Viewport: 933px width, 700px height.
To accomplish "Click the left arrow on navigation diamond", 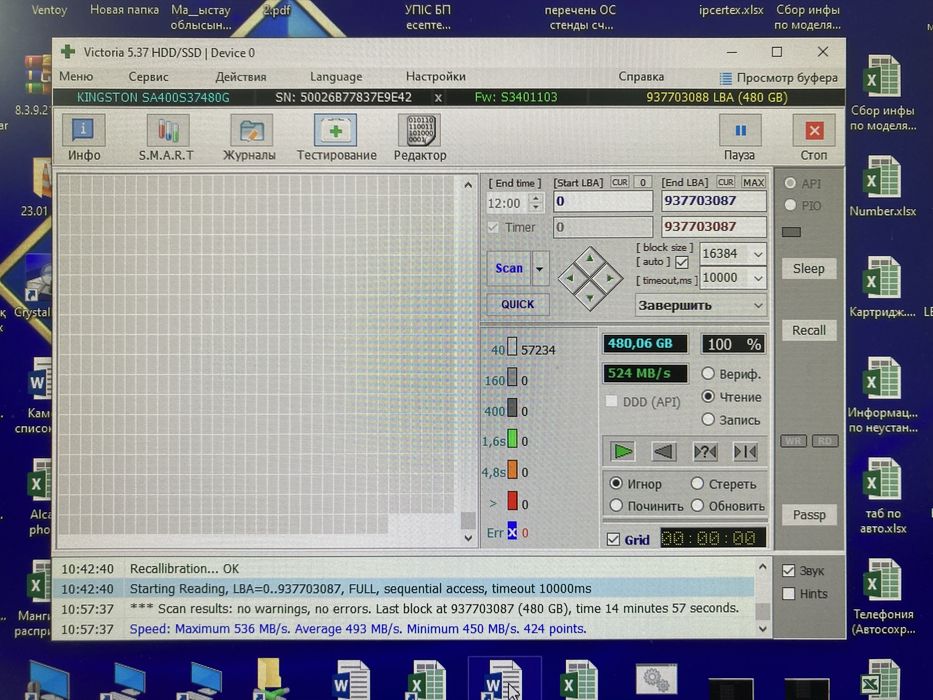I will point(570,278).
